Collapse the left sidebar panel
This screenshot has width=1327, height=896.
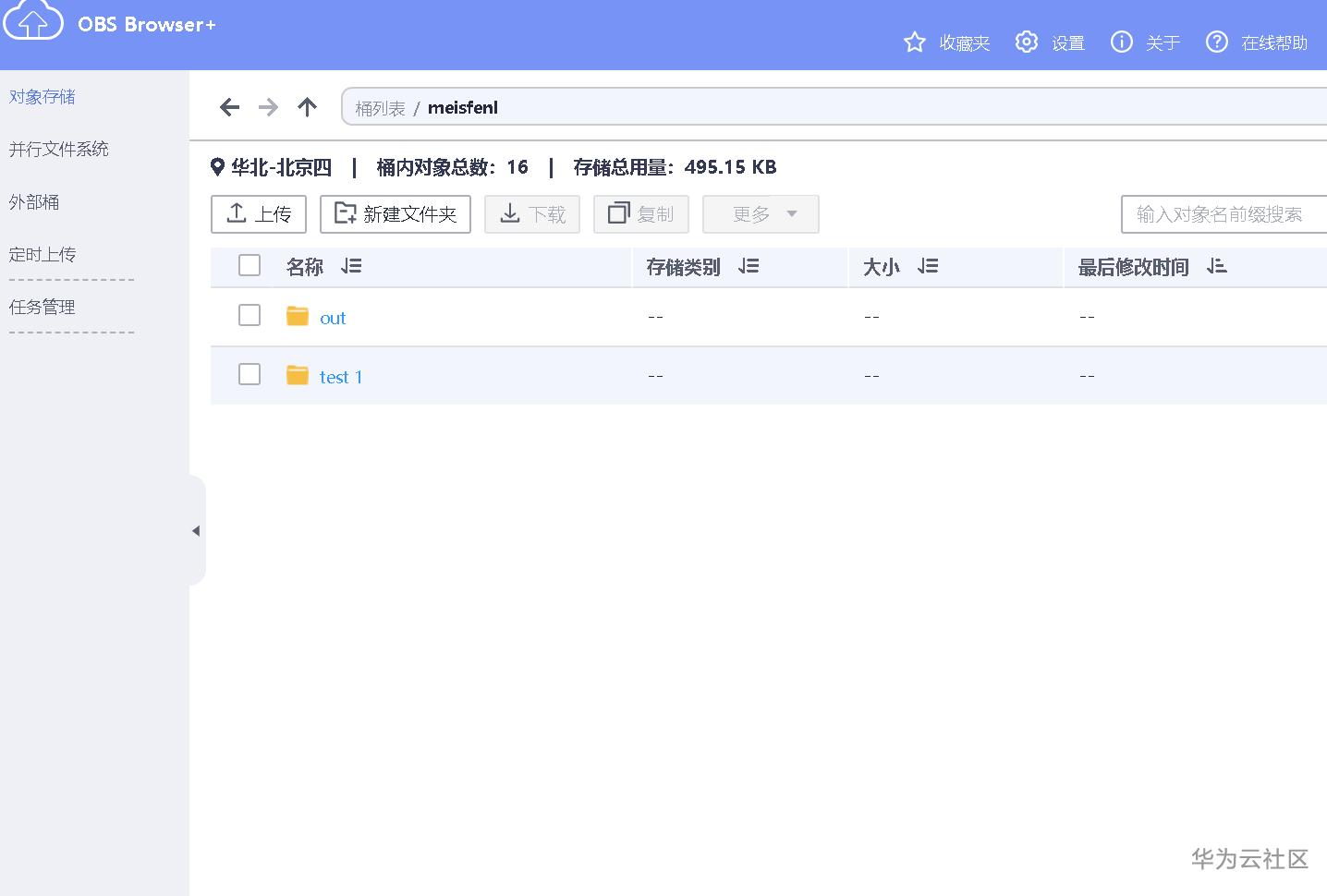click(x=196, y=530)
